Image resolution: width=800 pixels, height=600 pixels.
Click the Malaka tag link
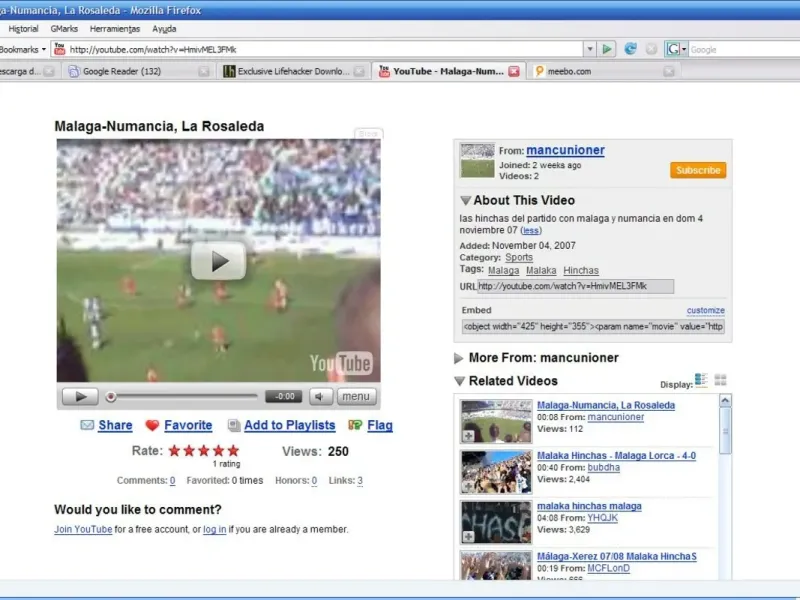541,270
